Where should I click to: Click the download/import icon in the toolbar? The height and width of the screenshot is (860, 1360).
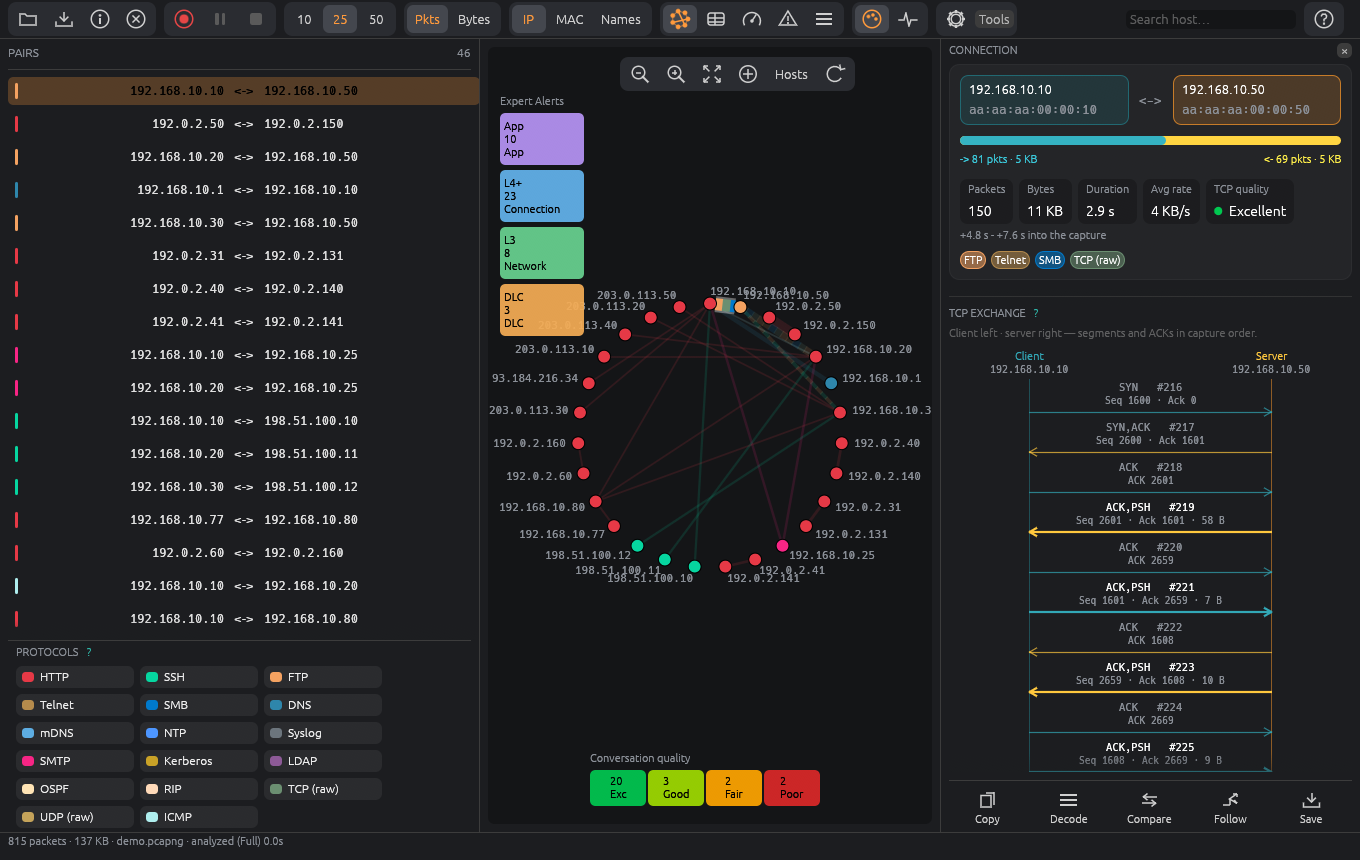point(64,19)
